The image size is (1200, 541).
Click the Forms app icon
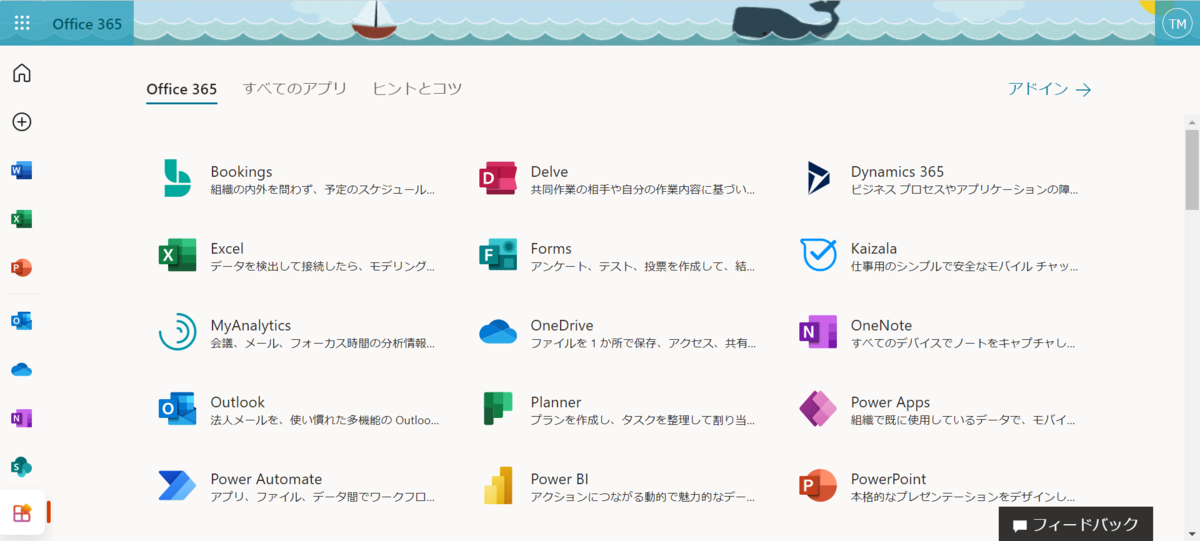pos(497,255)
